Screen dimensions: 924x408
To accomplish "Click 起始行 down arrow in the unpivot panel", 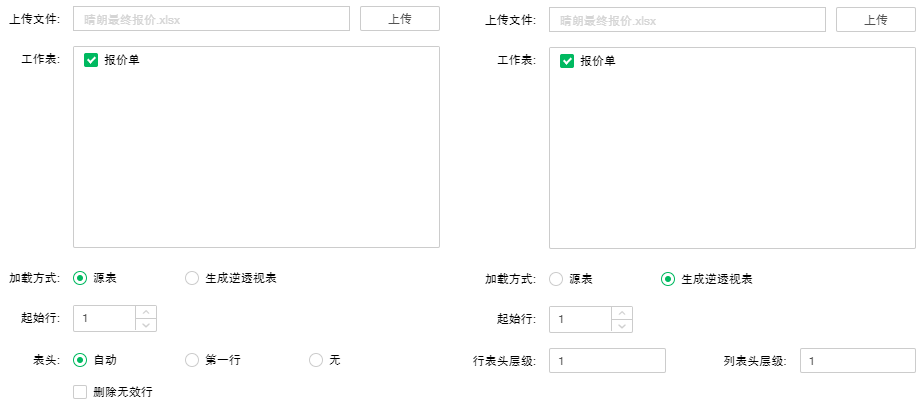I will pos(622,325).
